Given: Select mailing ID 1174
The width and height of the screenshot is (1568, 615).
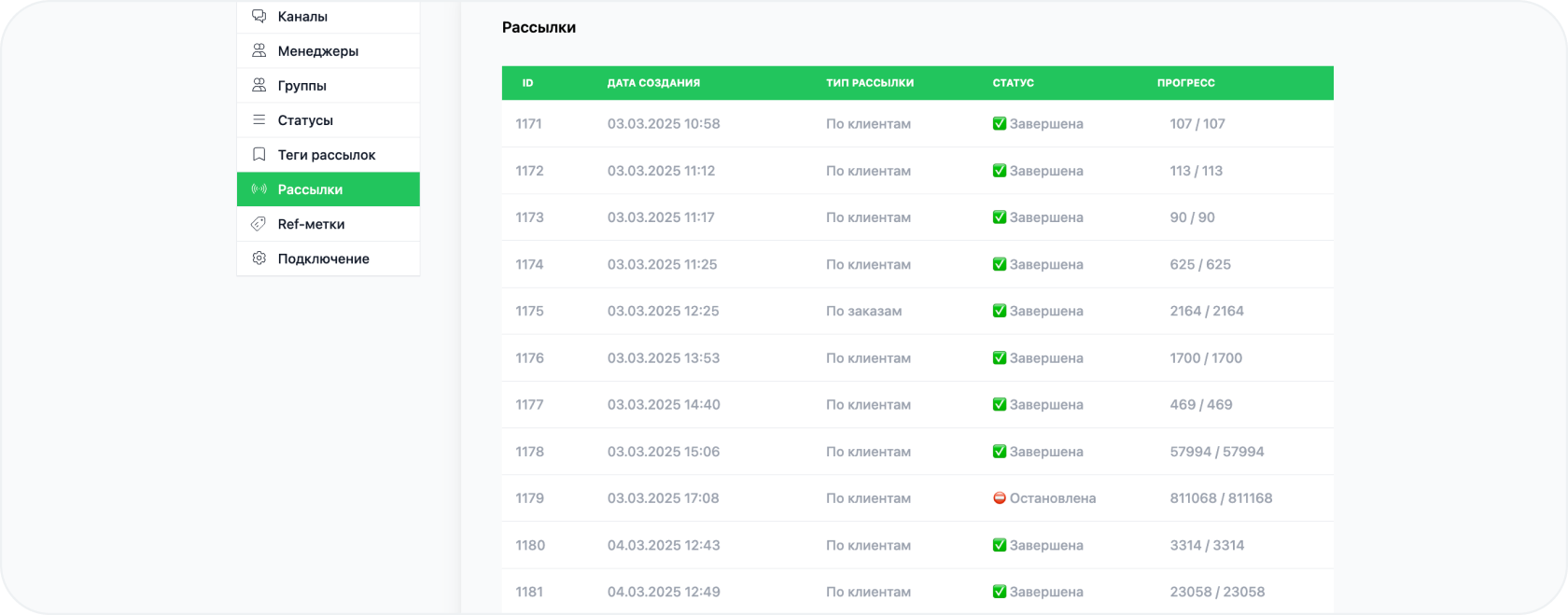Looking at the screenshot, I should 529,264.
